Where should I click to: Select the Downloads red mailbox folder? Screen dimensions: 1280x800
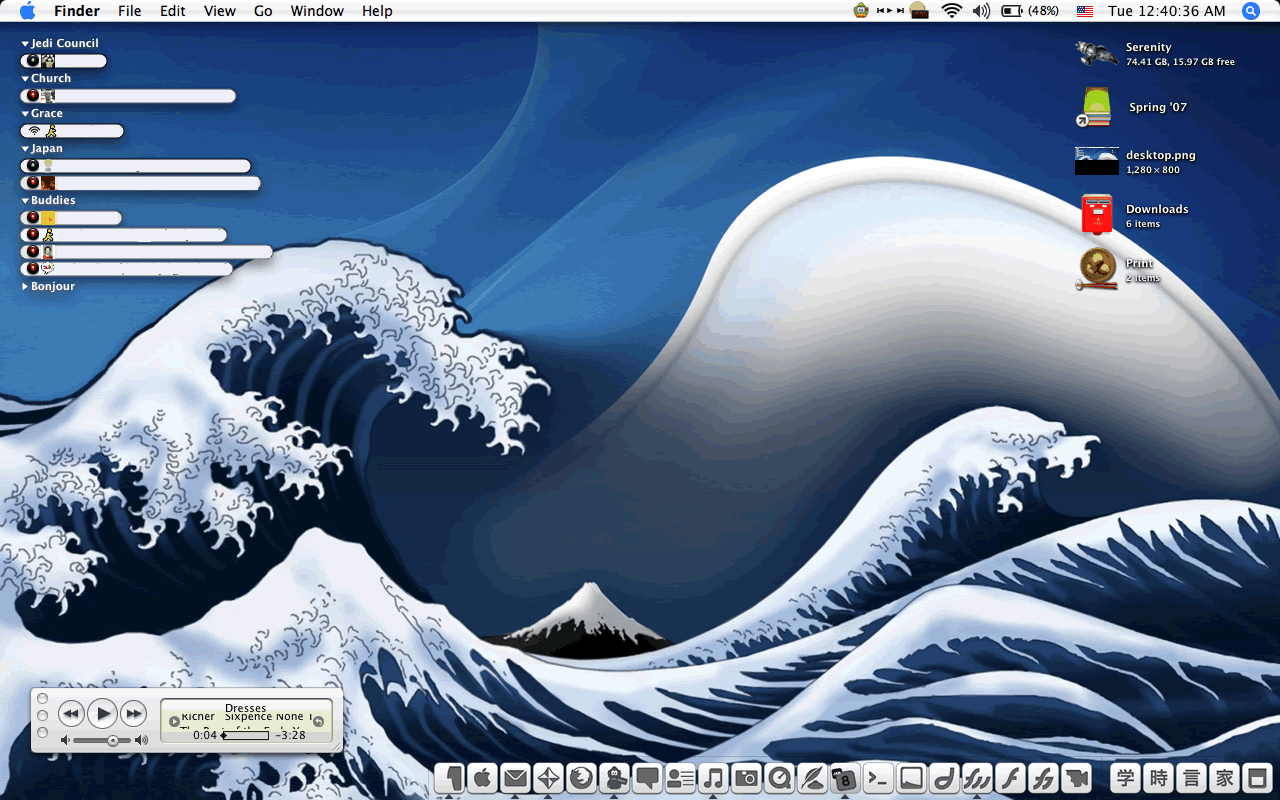[x=1096, y=215]
